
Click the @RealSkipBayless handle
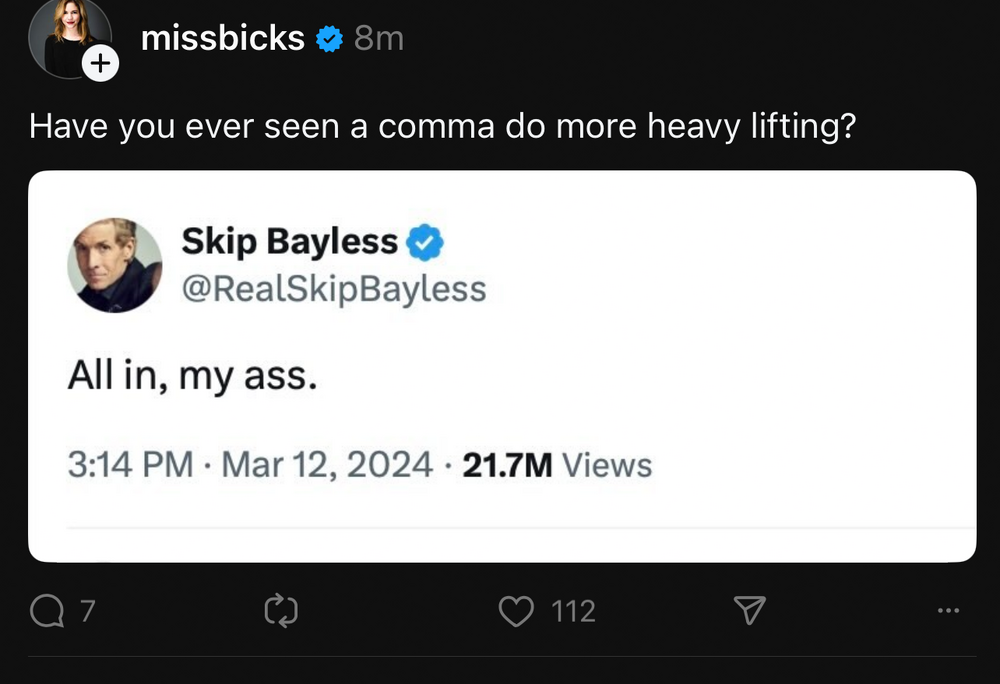point(333,288)
